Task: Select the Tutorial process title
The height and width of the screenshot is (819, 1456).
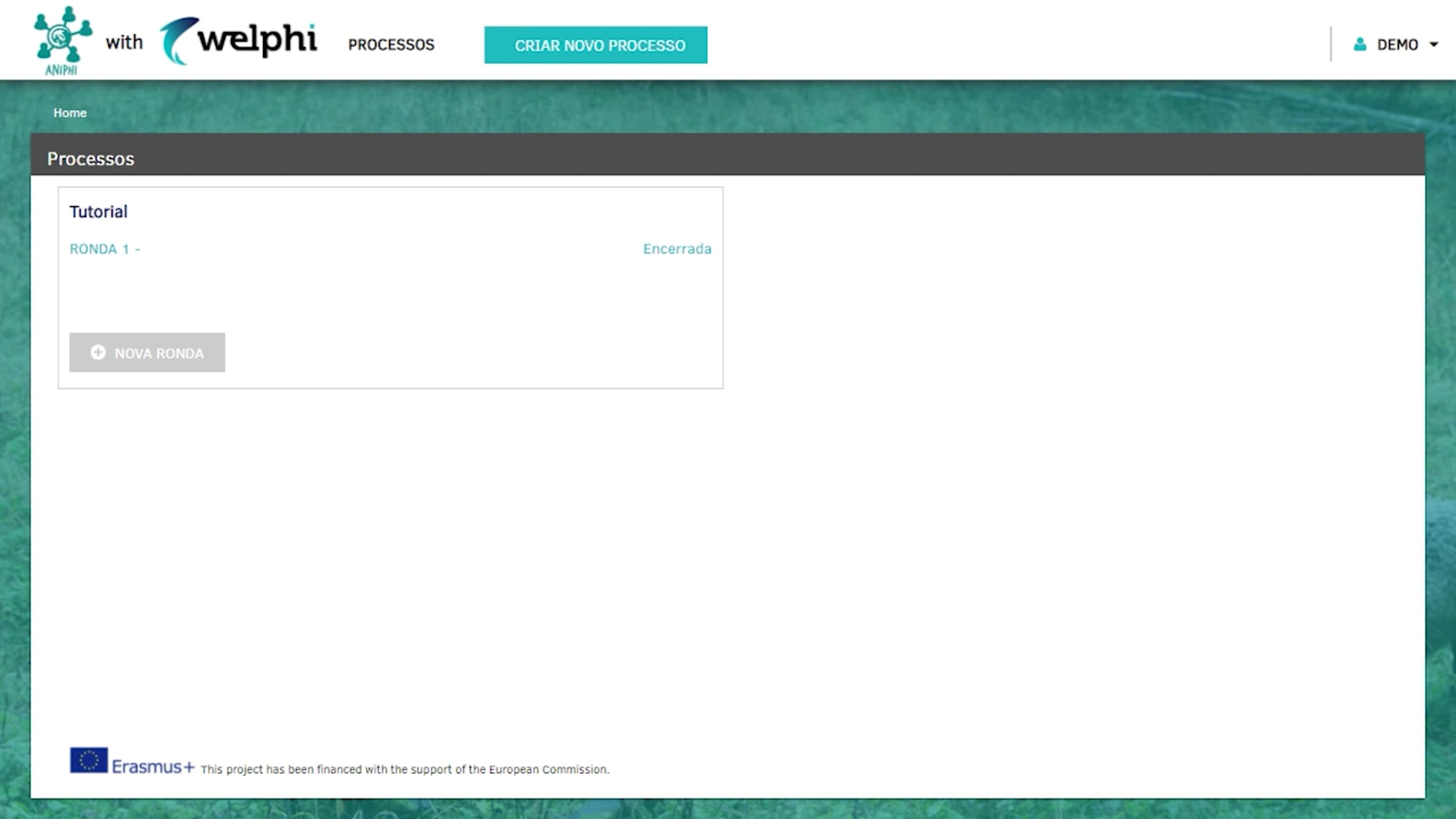Action: pos(98,212)
